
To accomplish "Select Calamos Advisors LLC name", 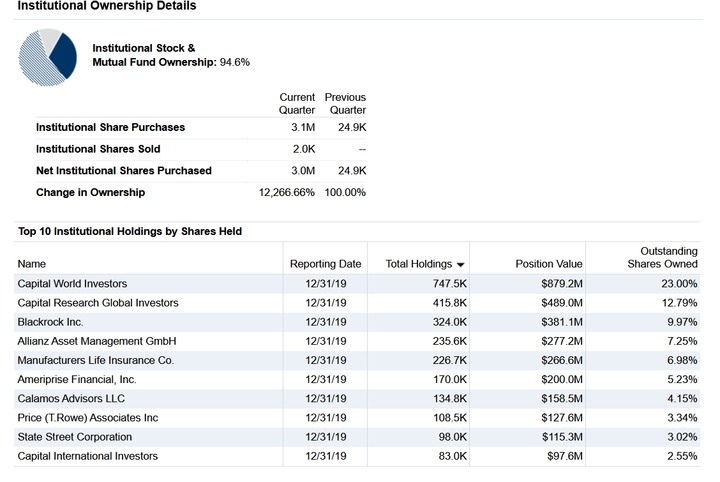I will click(x=71, y=398).
